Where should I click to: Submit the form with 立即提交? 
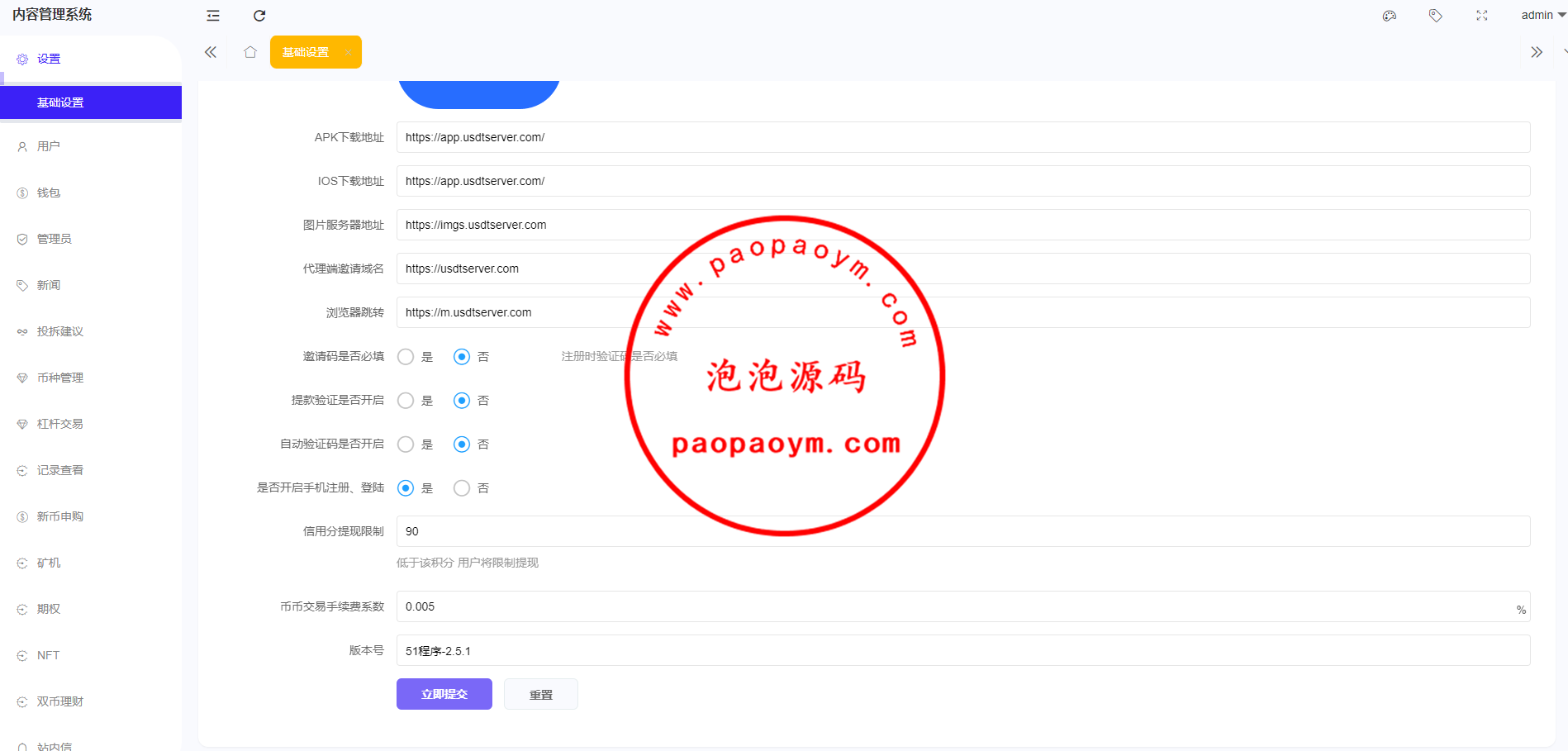coord(444,694)
